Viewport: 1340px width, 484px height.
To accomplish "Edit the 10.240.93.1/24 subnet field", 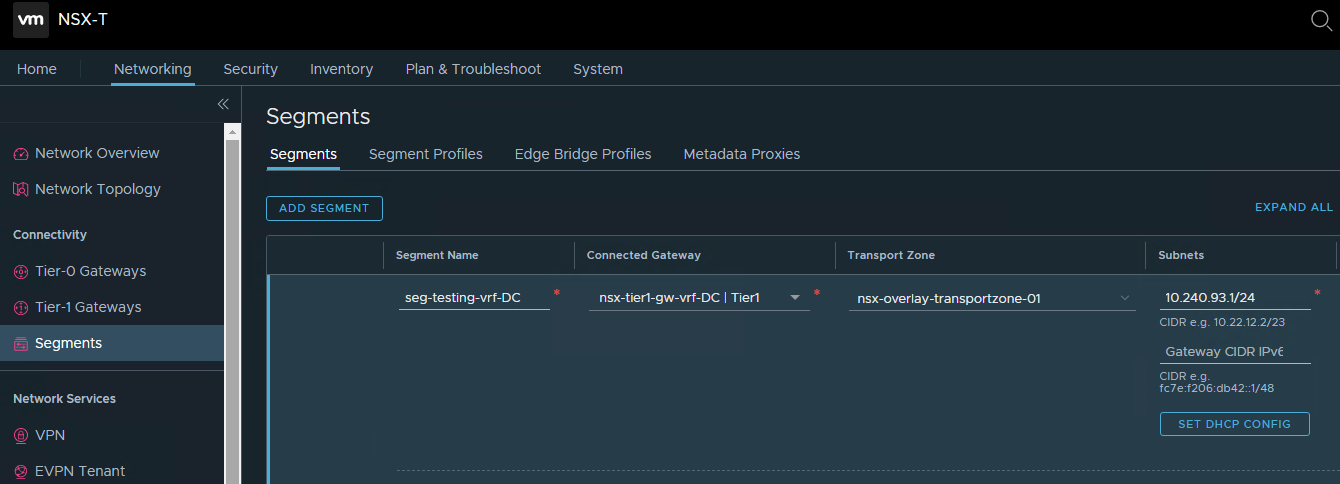I will click(x=1235, y=297).
